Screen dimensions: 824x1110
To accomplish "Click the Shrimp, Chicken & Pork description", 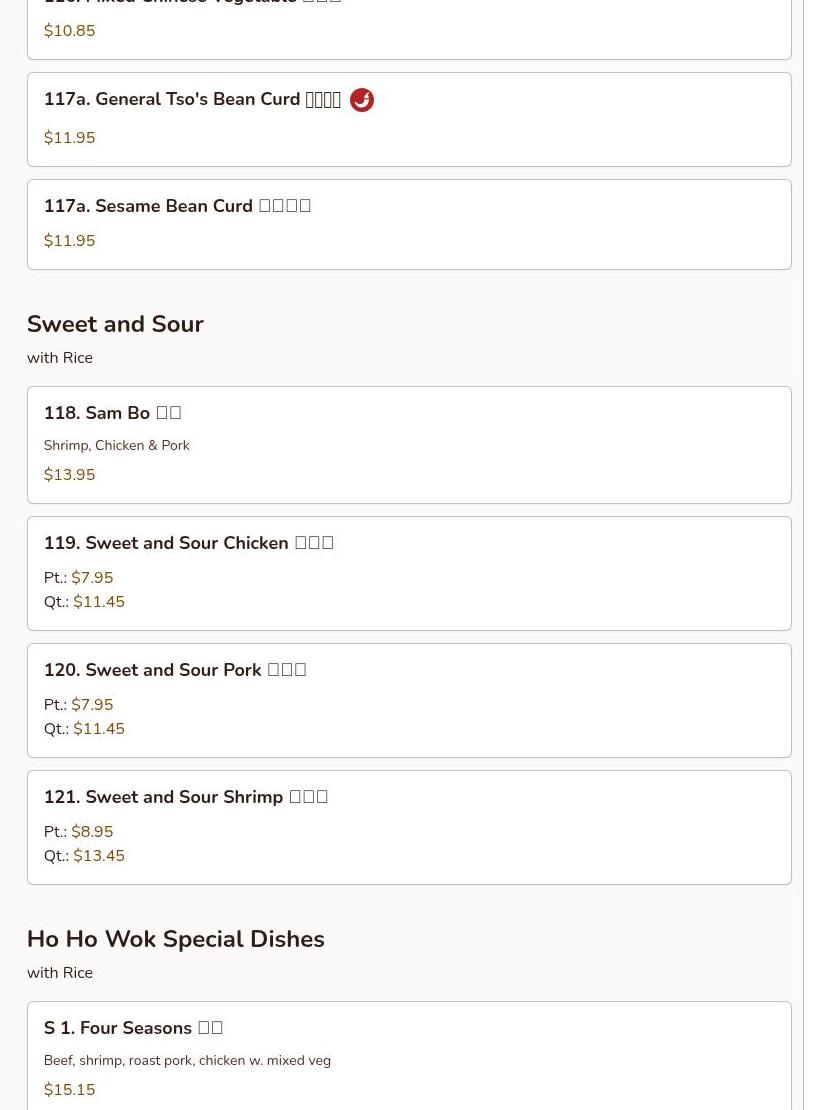I will click(x=116, y=445).
